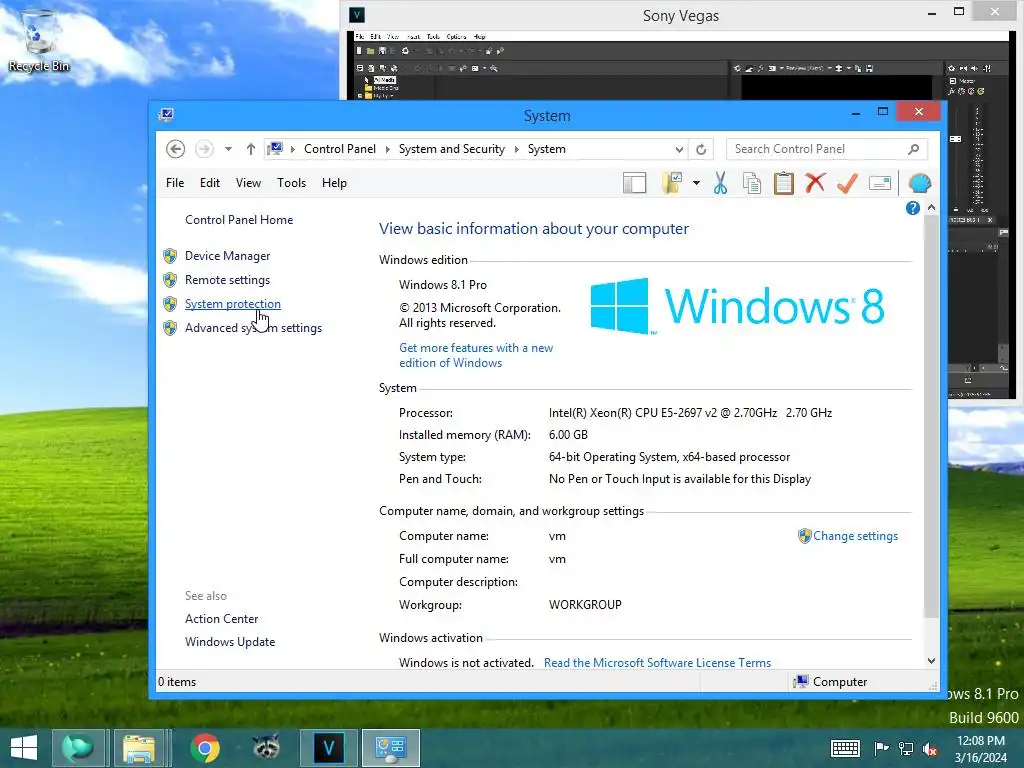This screenshot has width=1024, height=768.
Task: Open Action Center under See also
Action: pyautogui.click(x=221, y=618)
